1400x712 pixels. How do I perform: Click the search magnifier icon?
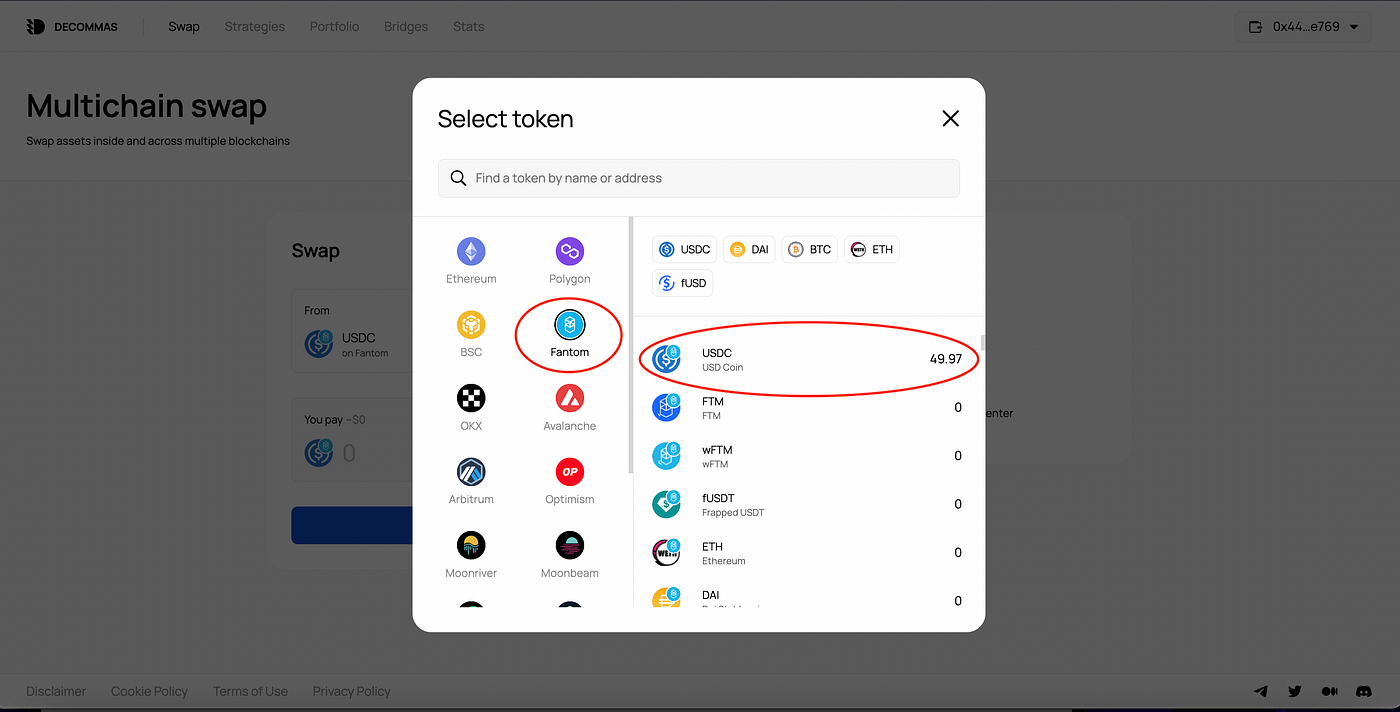[458, 178]
